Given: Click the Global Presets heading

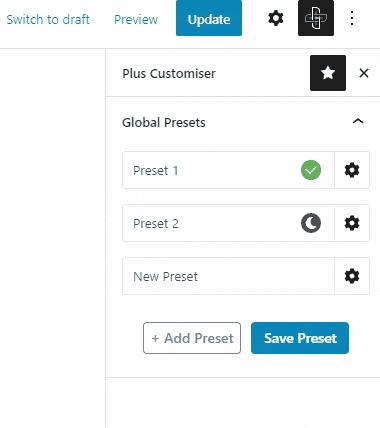Looking at the screenshot, I should [x=164, y=123].
